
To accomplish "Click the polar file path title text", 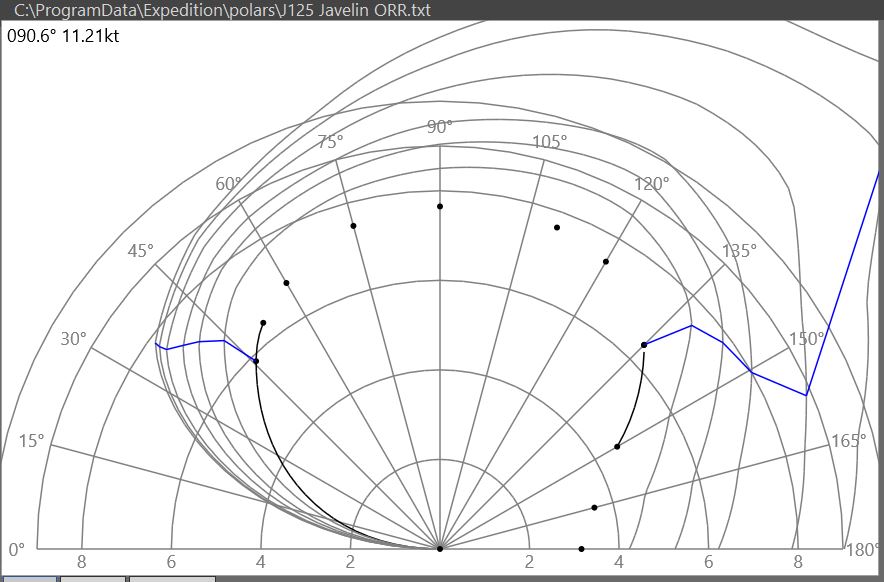I will [222, 10].
